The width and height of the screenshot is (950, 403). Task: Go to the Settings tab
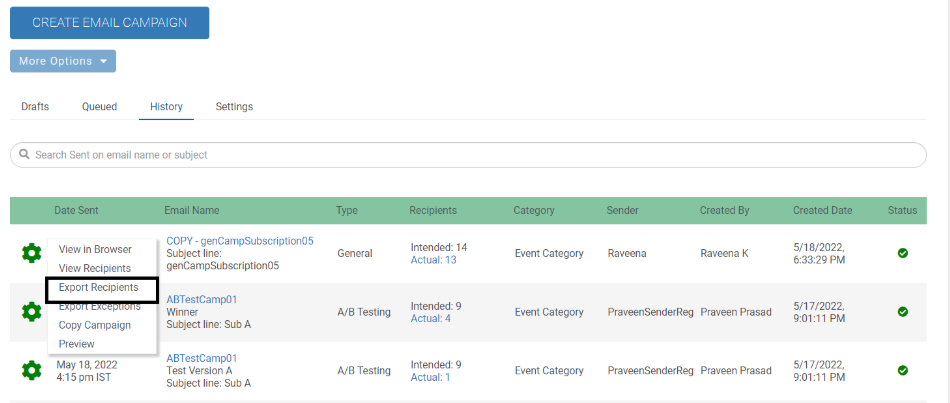[x=234, y=107]
